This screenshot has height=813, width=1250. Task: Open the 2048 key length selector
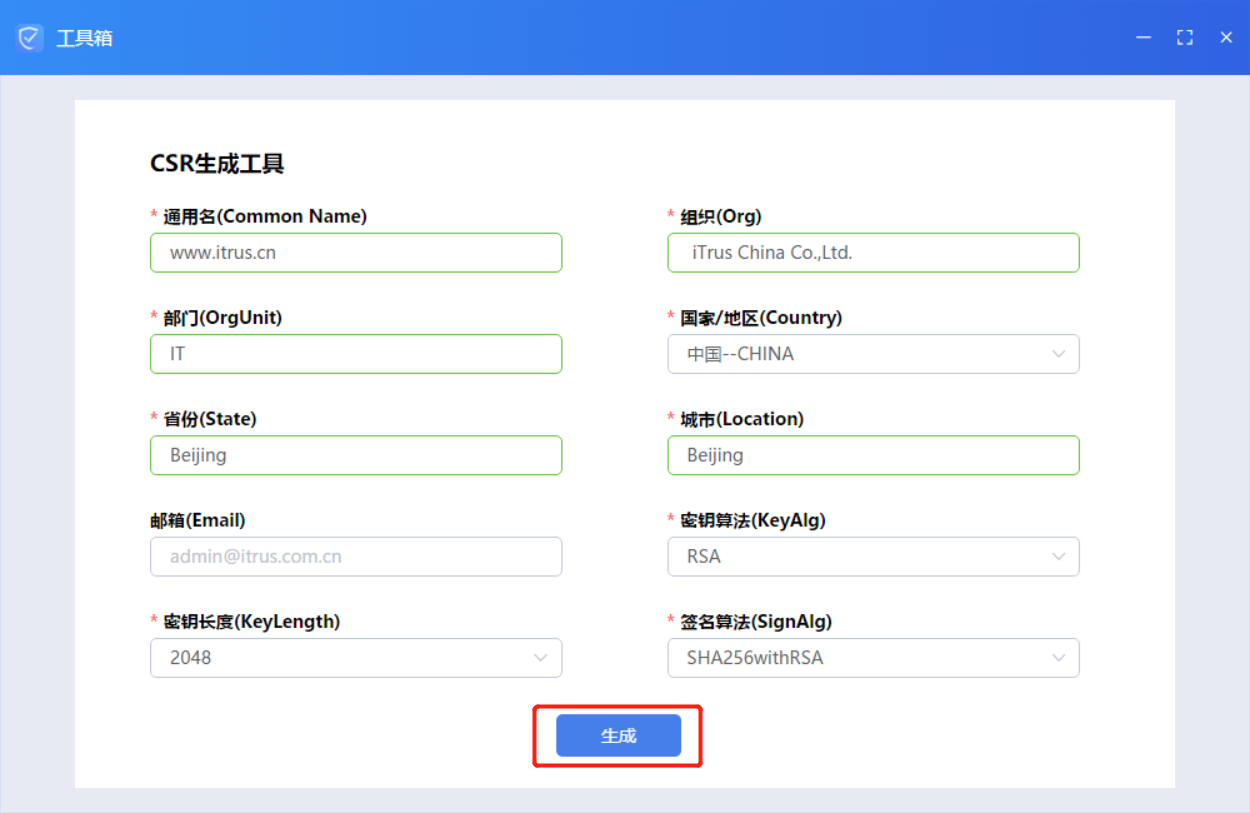tap(355, 657)
